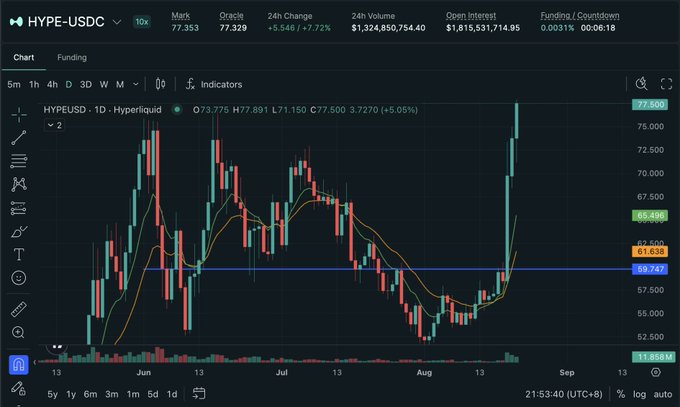Select the brush drawing tool
Image resolution: width=680 pixels, height=407 pixels.
click(19, 232)
